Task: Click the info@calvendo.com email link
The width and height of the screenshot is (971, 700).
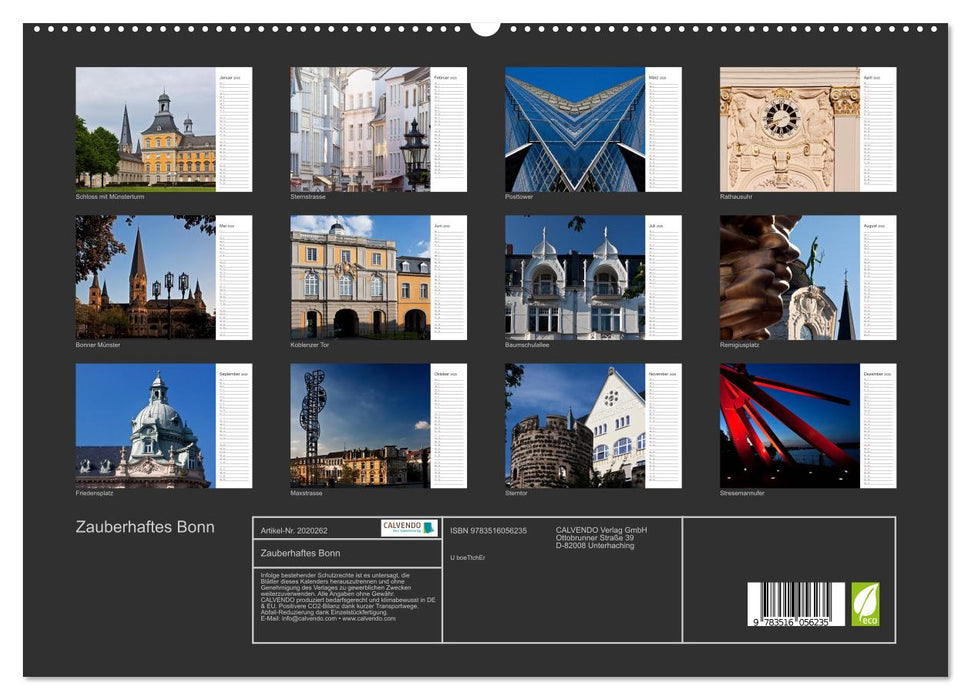Action: [x=303, y=619]
